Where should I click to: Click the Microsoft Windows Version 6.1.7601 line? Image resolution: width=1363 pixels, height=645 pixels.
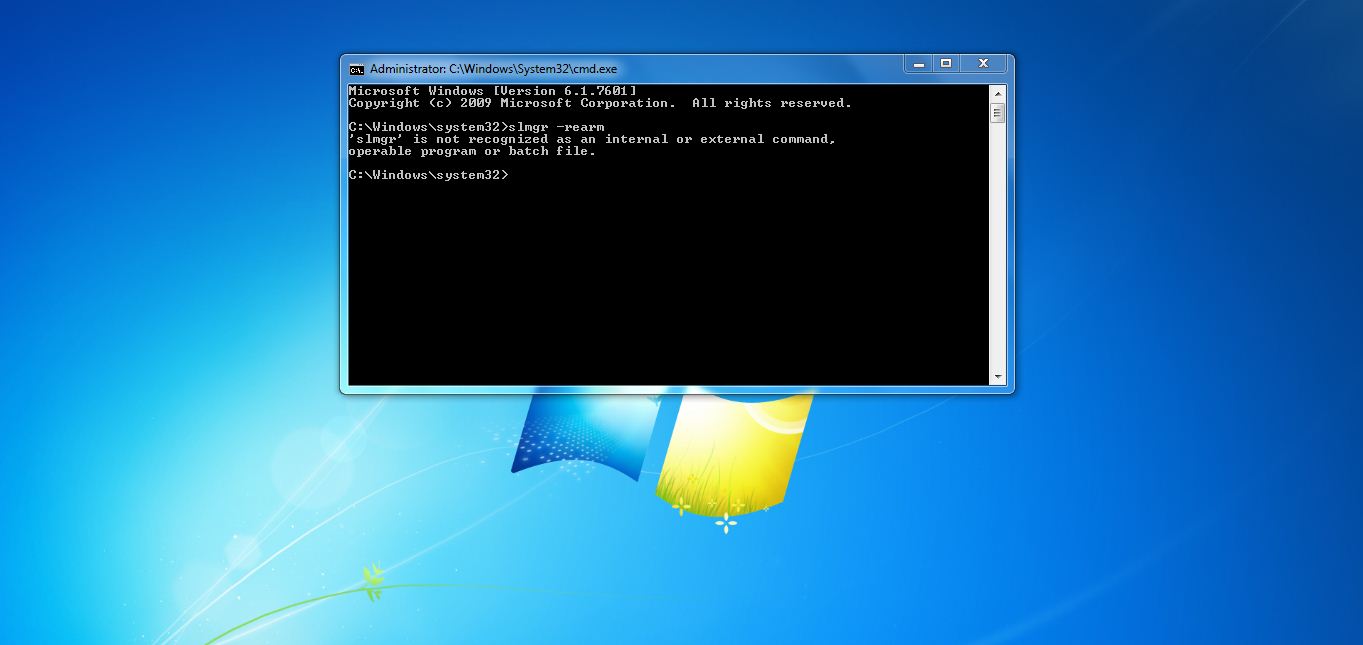click(x=490, y=90)
